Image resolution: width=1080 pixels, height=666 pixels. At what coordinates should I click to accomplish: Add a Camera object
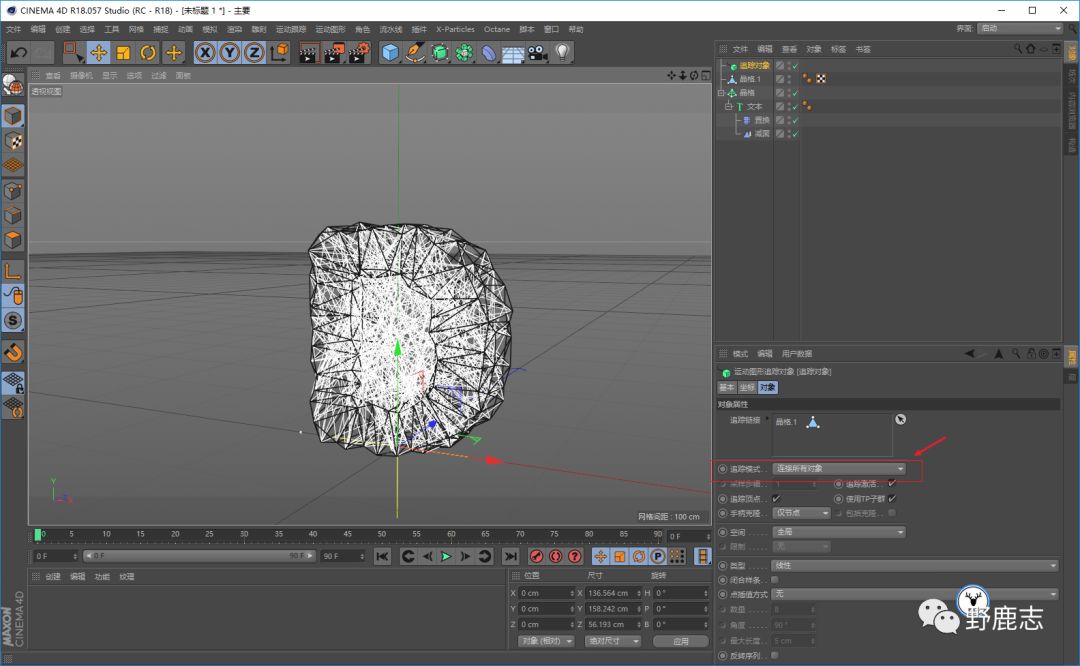coord(537,52)
